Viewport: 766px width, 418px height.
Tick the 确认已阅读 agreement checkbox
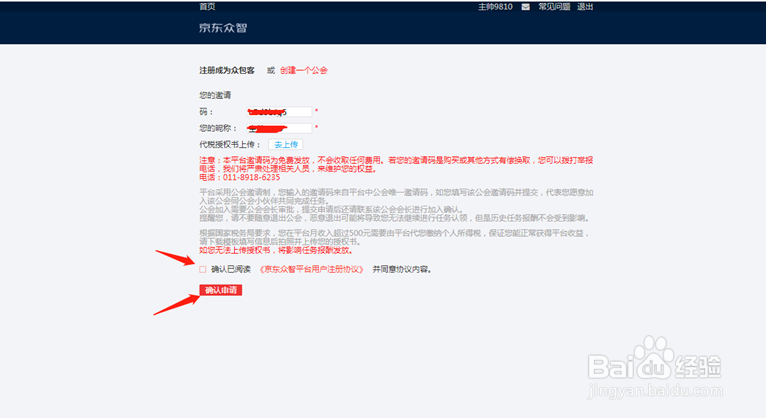203,270
